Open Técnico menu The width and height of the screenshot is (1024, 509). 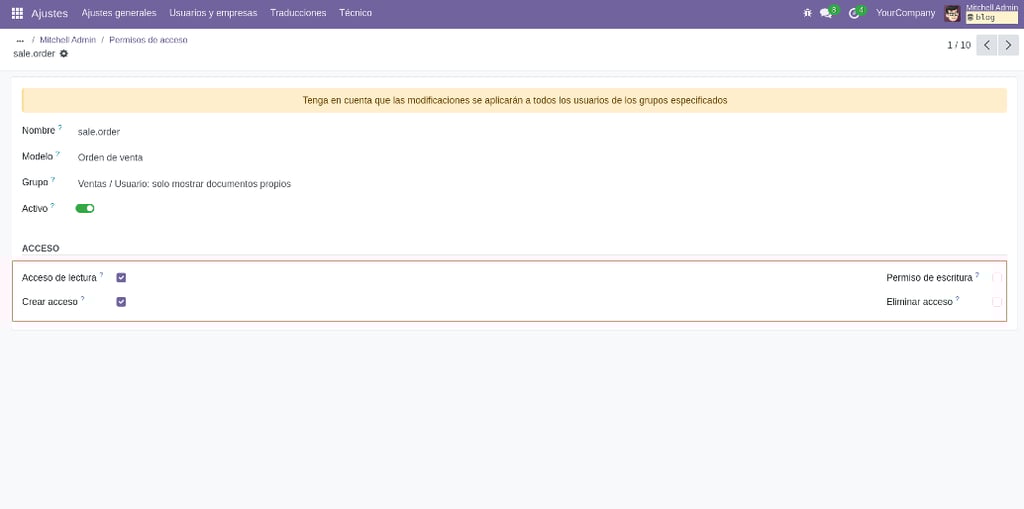355,13
